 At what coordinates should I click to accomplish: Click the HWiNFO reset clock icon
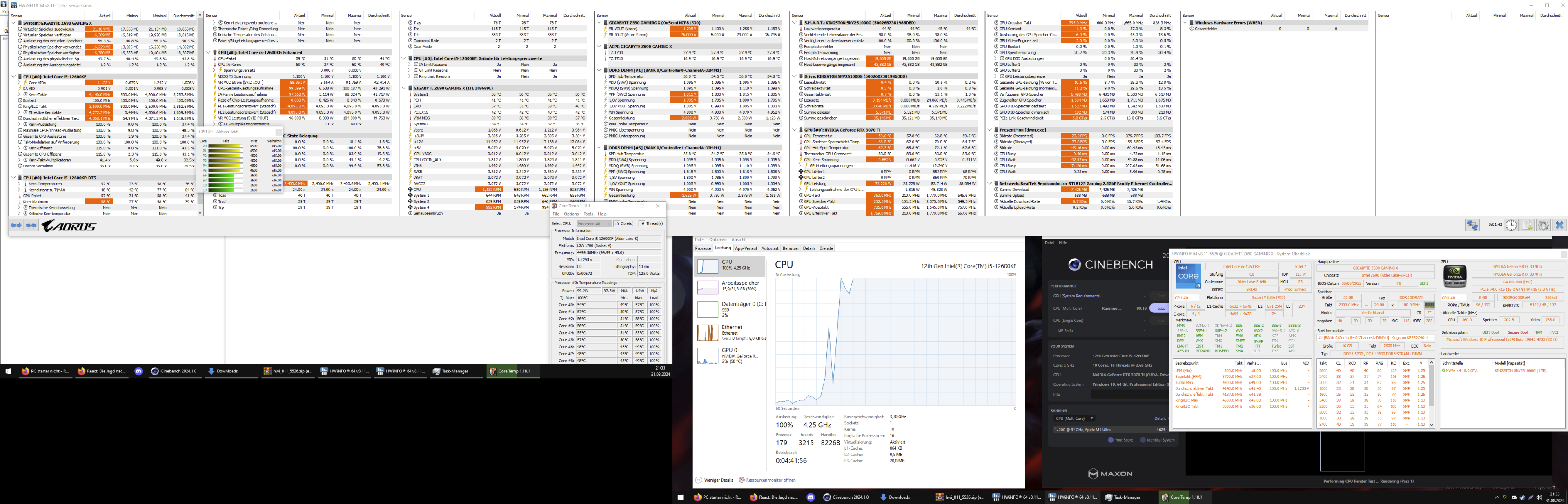pos(1511,225)
